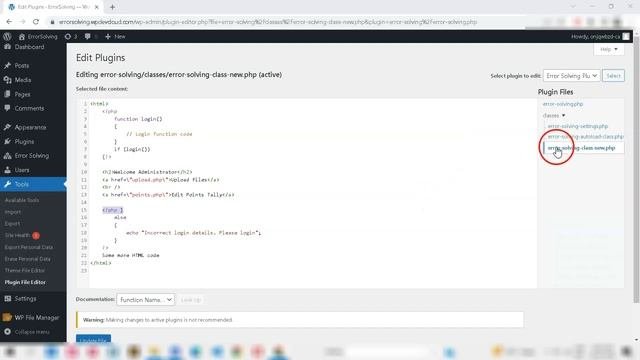Open Theme File Editor submenu item
The height and width of the screenshot is (360, 640).
click(x=24, y=270)
